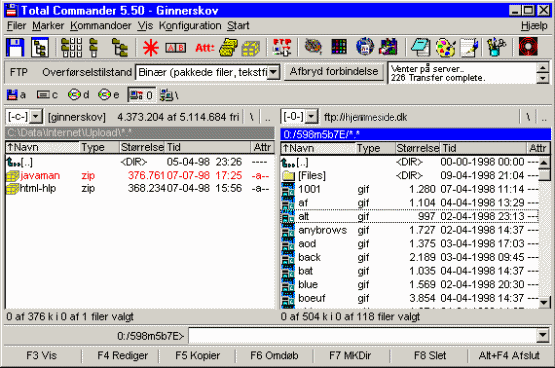Open the Vis menu
555x368 pixels.
click(145, 25)
